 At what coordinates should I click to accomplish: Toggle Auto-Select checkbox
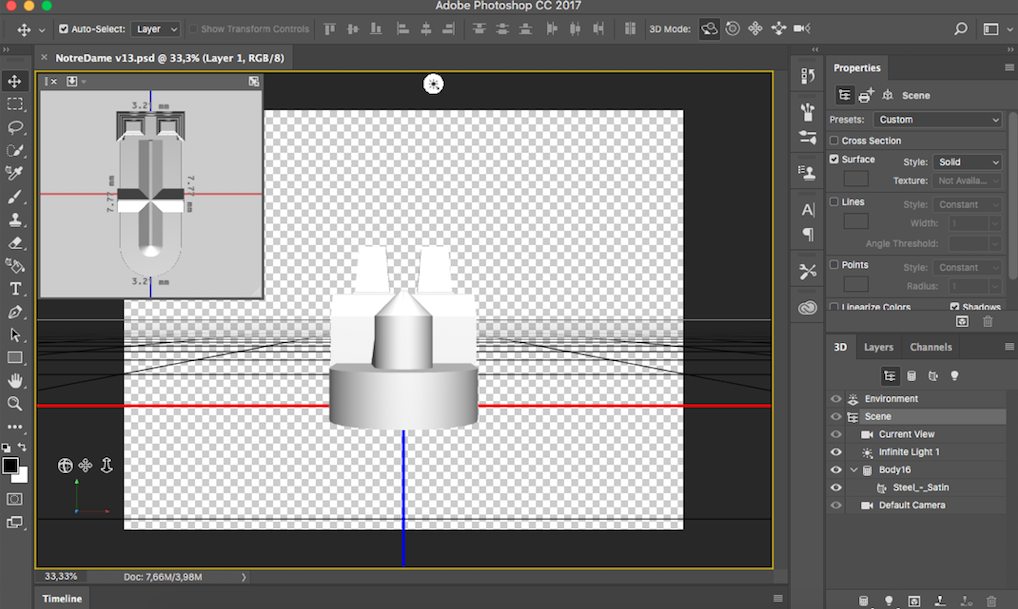coord(64,29)
